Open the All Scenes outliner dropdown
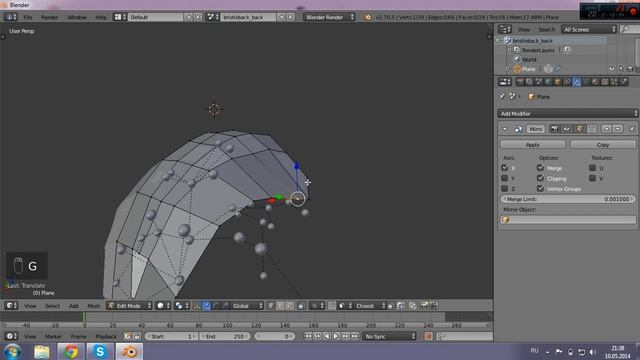This screenshot has width=640, height=360. [x=589, y=29]
